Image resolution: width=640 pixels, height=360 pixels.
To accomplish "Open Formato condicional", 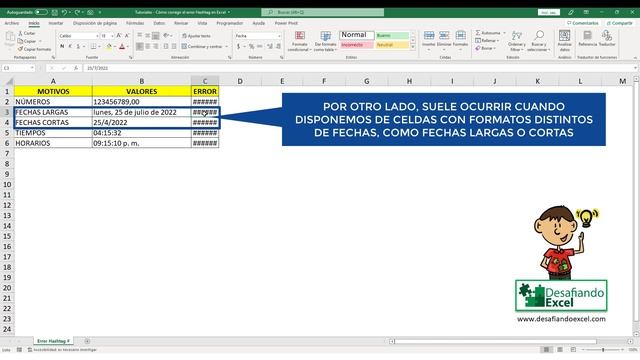I will click(x=300, y=41).
